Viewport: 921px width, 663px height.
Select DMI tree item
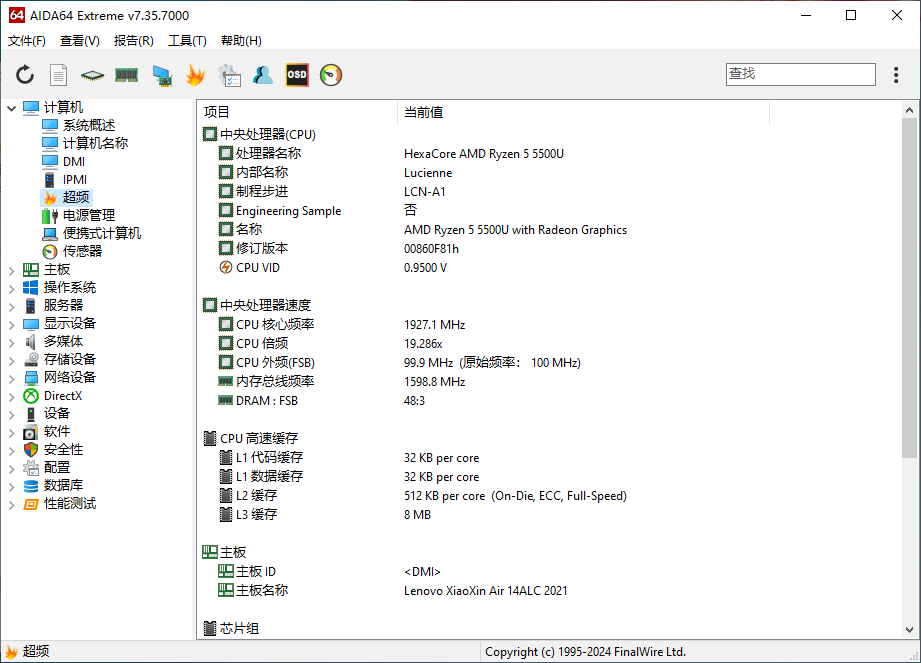coord(74,161)
